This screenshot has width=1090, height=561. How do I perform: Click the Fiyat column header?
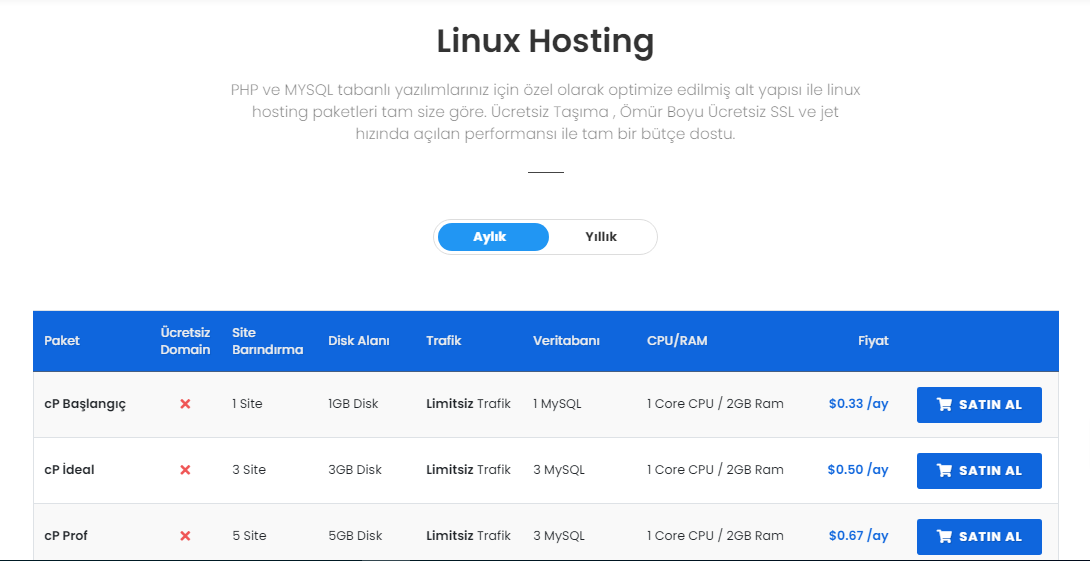pyautogui.click(x=873, y=341)
